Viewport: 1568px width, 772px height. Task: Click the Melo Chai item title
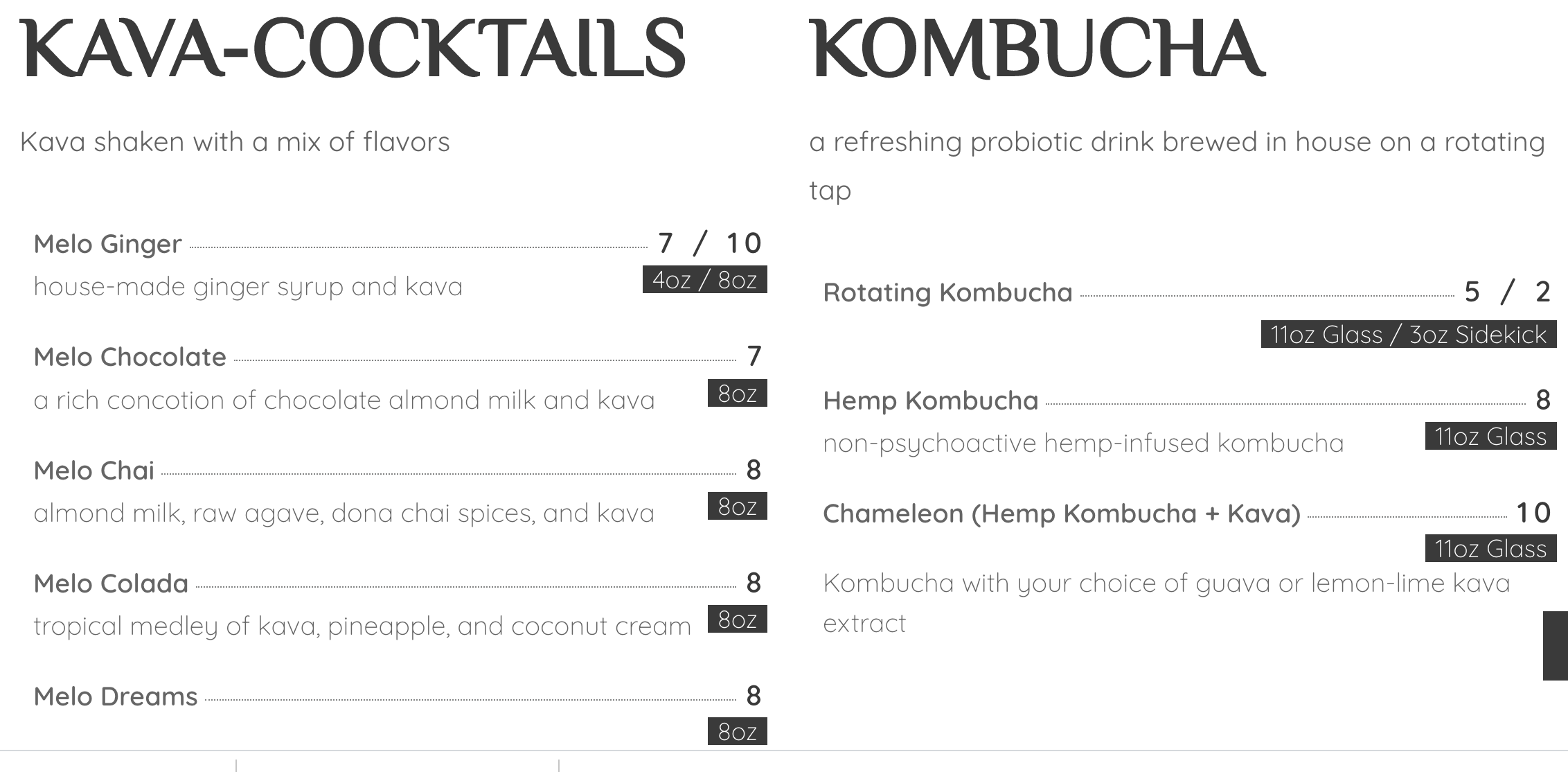93,471
